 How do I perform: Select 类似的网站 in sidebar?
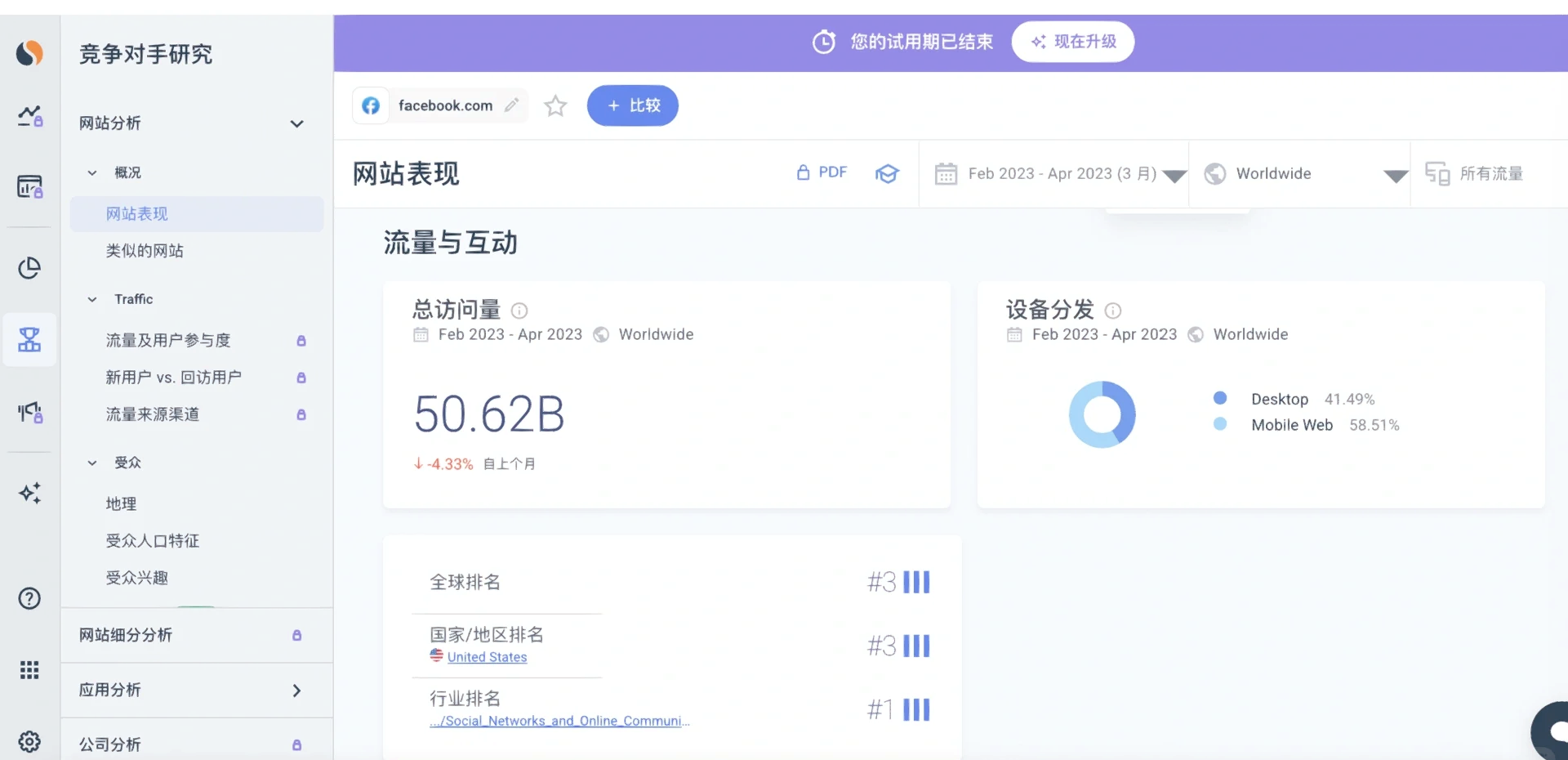point(145,251)
